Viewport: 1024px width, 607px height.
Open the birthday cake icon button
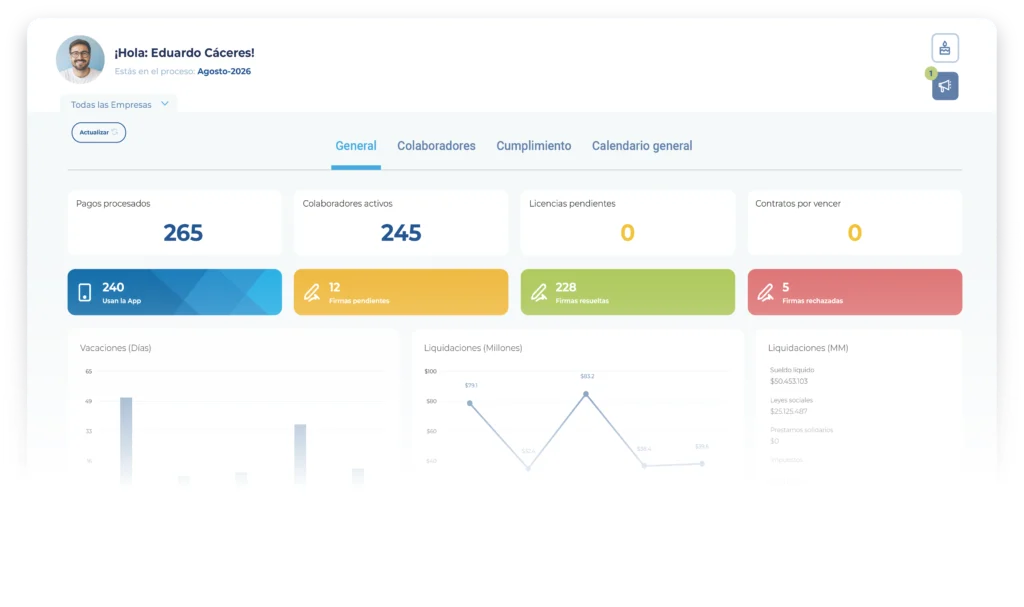(x=944, y=48)
